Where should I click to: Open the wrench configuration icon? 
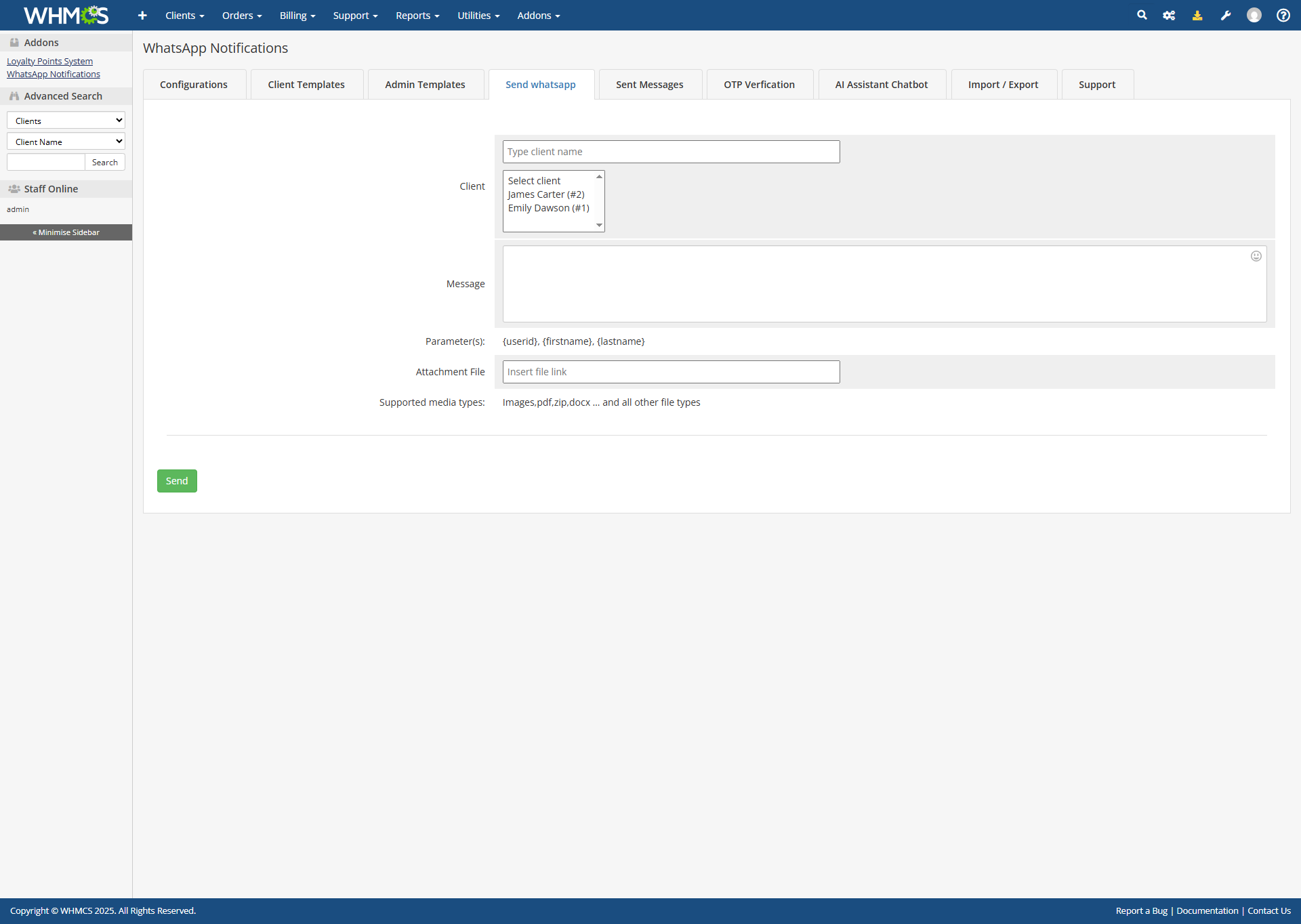point(1225,15)
